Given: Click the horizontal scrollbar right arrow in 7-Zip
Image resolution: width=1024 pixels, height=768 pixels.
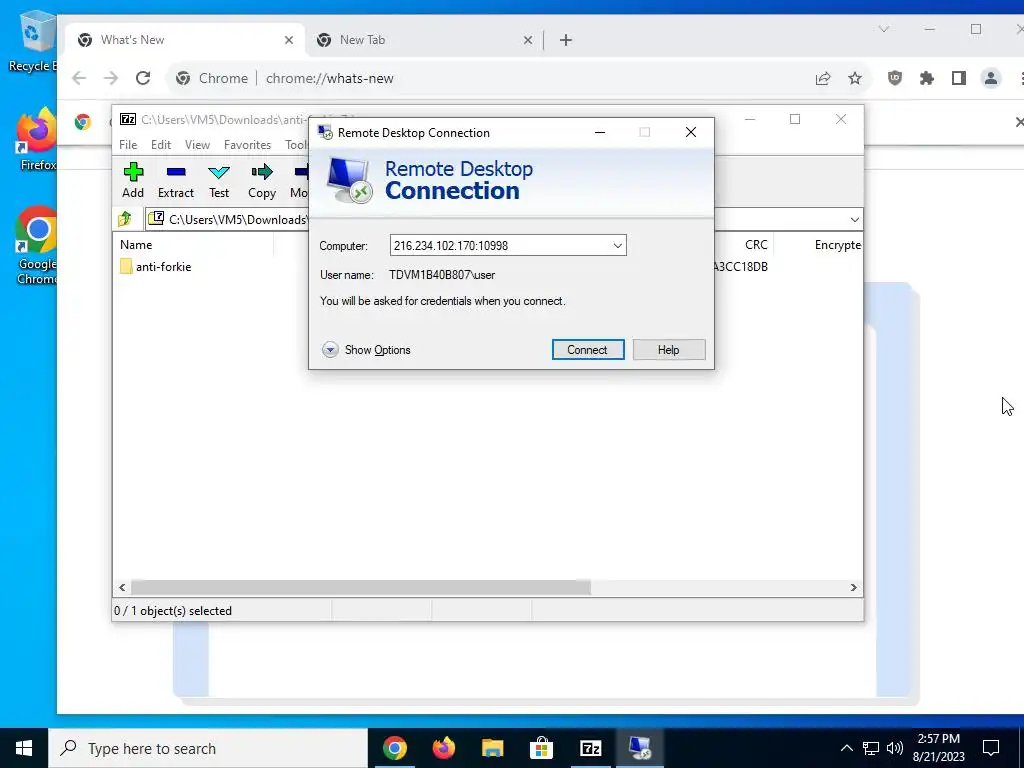Looking at the screenshot, I should pos(854,588).
